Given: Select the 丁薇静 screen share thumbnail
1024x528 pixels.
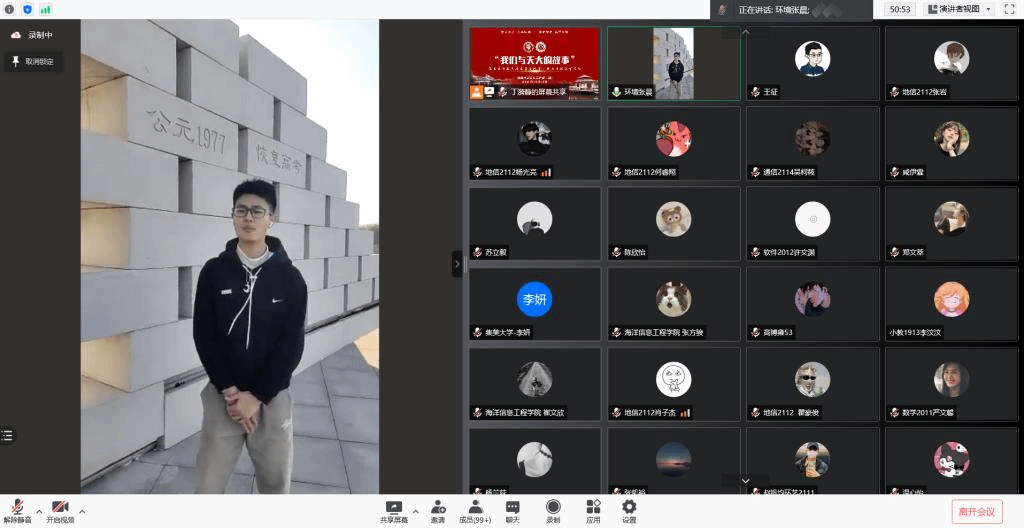Looking at the screenshot, I should point(535,62).
